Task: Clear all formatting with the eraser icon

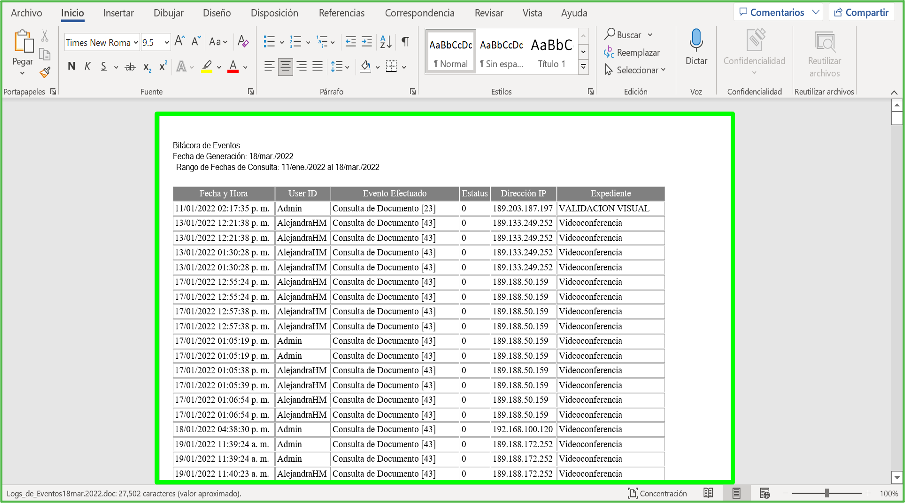Action: point(241,42)
